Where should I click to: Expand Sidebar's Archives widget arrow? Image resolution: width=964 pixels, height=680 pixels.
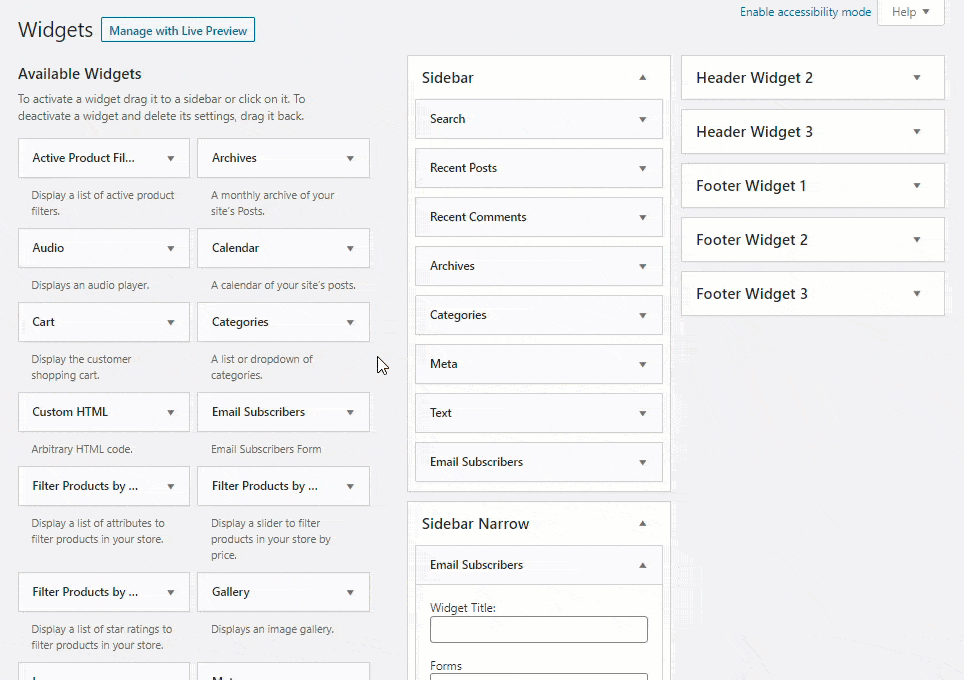(642, 266)
